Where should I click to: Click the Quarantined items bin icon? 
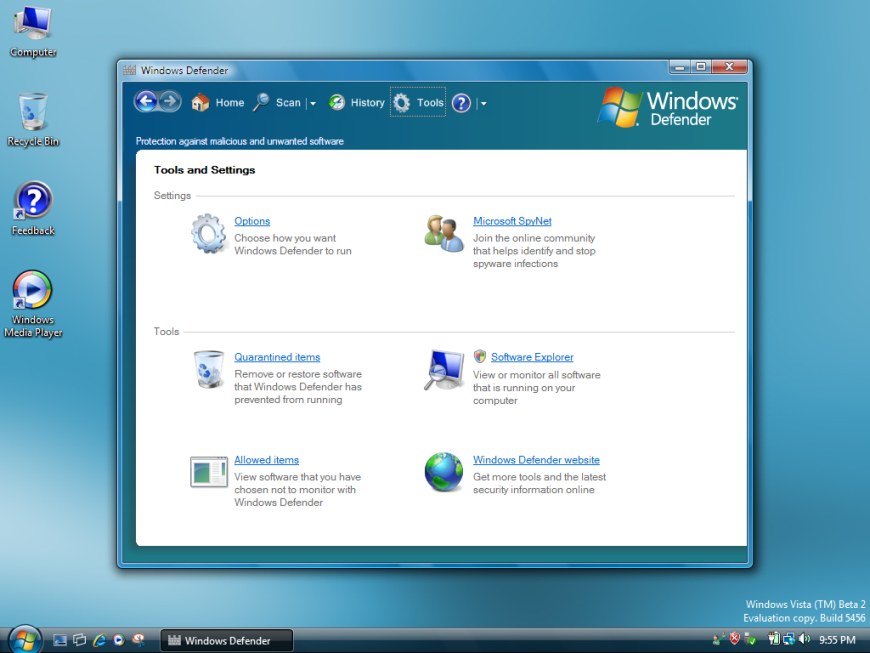coord(209,369)
